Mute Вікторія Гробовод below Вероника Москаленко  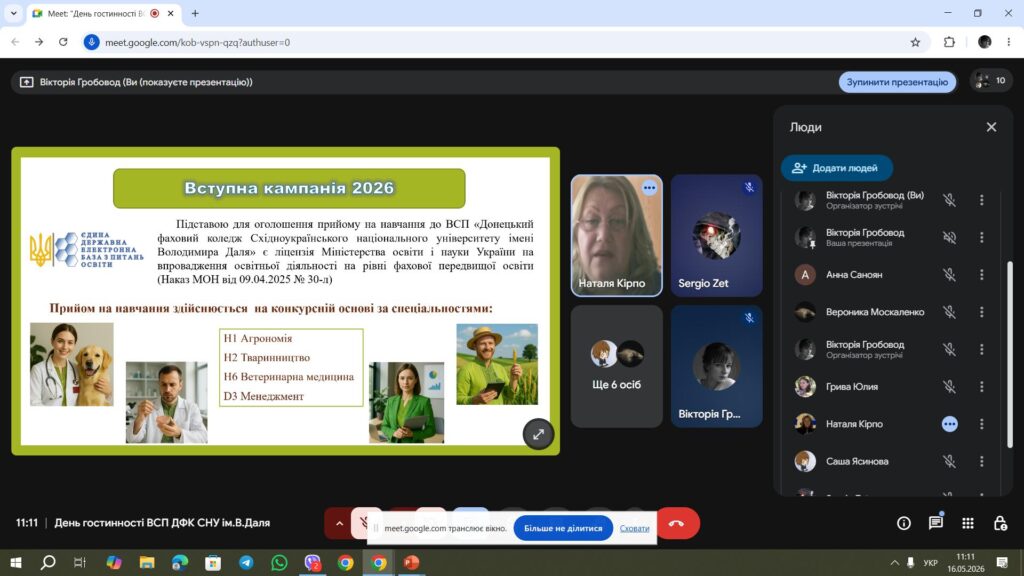click(950, 349)
